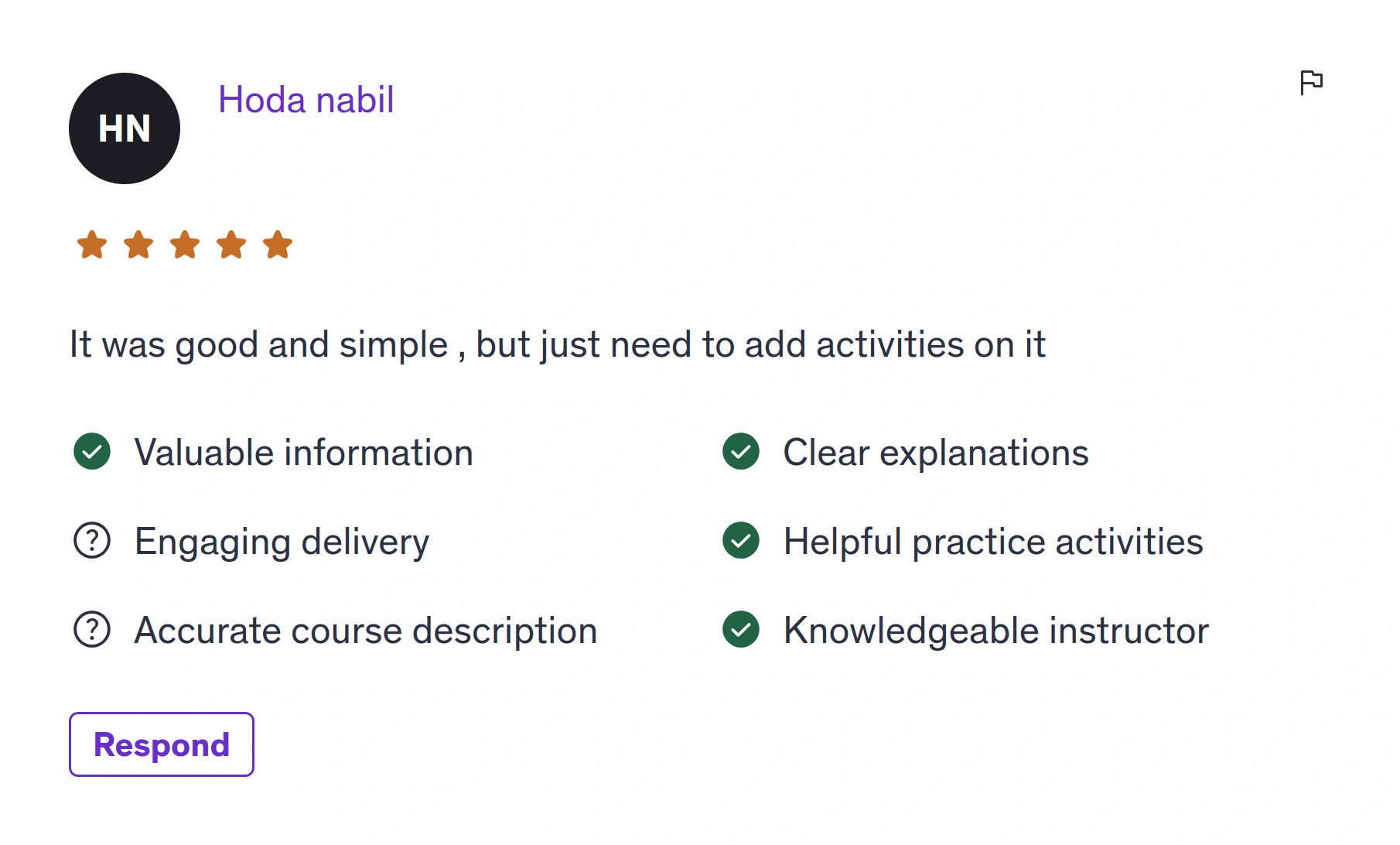Click the report flag icon
1400x845 pixels.
1311,82
